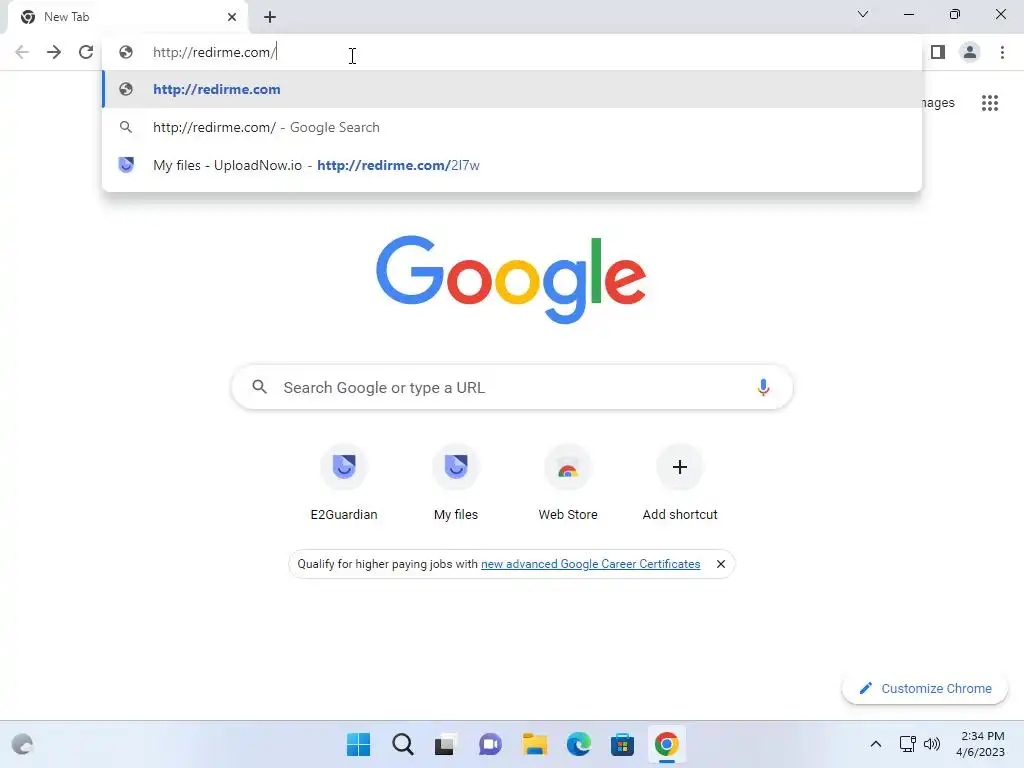Dismiss the Career Certificates promo
1024x768 pixels.
click(x=721, y=564)
